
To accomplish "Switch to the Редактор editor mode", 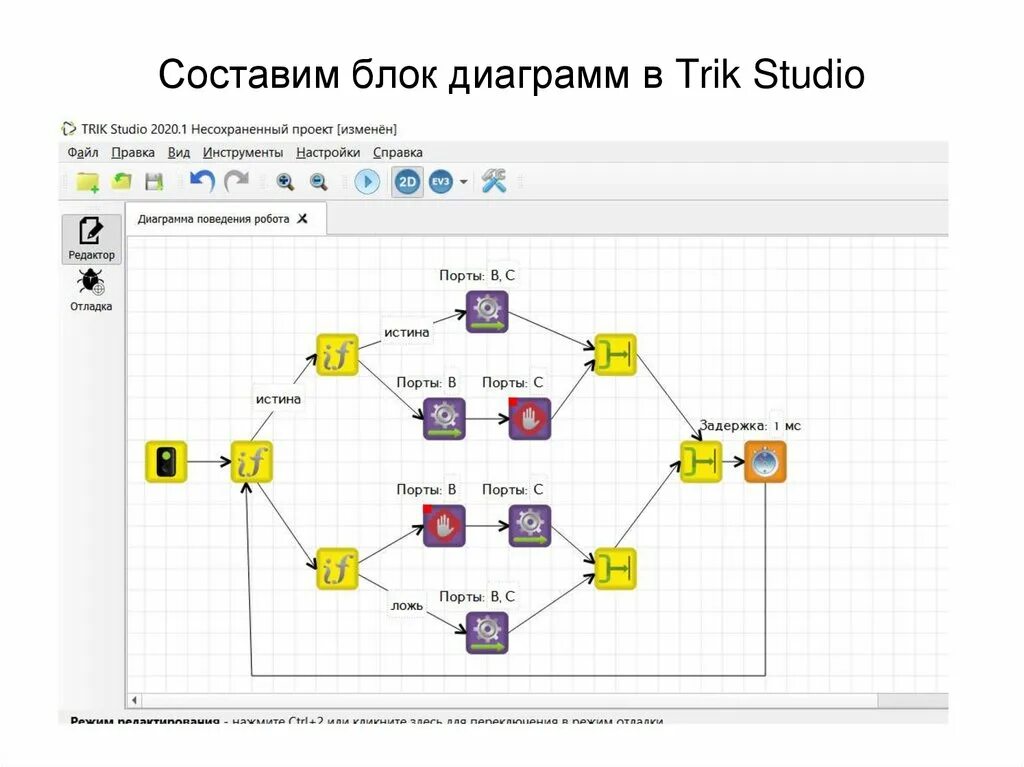I will click(91, 239).
